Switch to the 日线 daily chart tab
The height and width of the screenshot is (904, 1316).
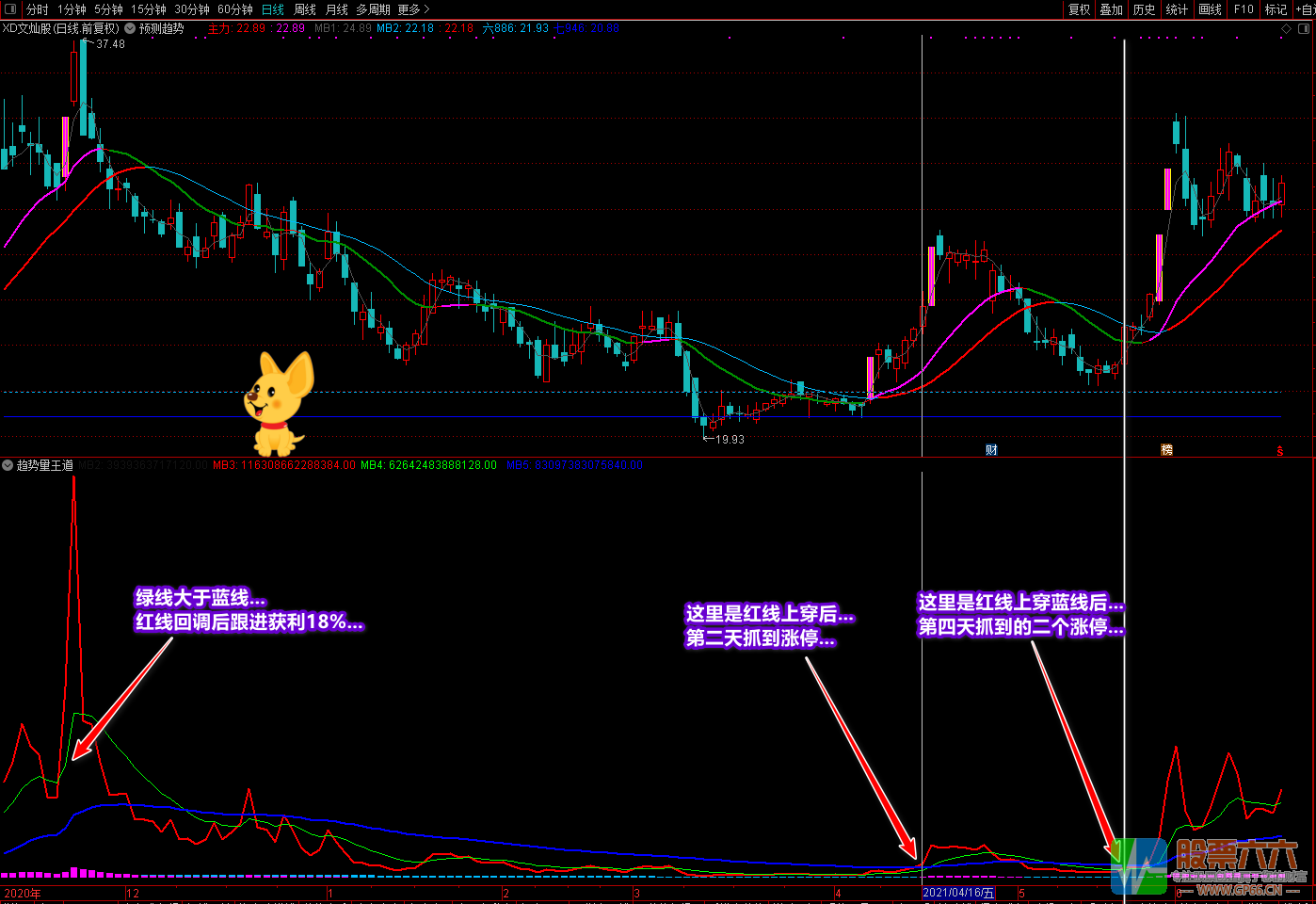pyautogui.click(x=272, y=9)
